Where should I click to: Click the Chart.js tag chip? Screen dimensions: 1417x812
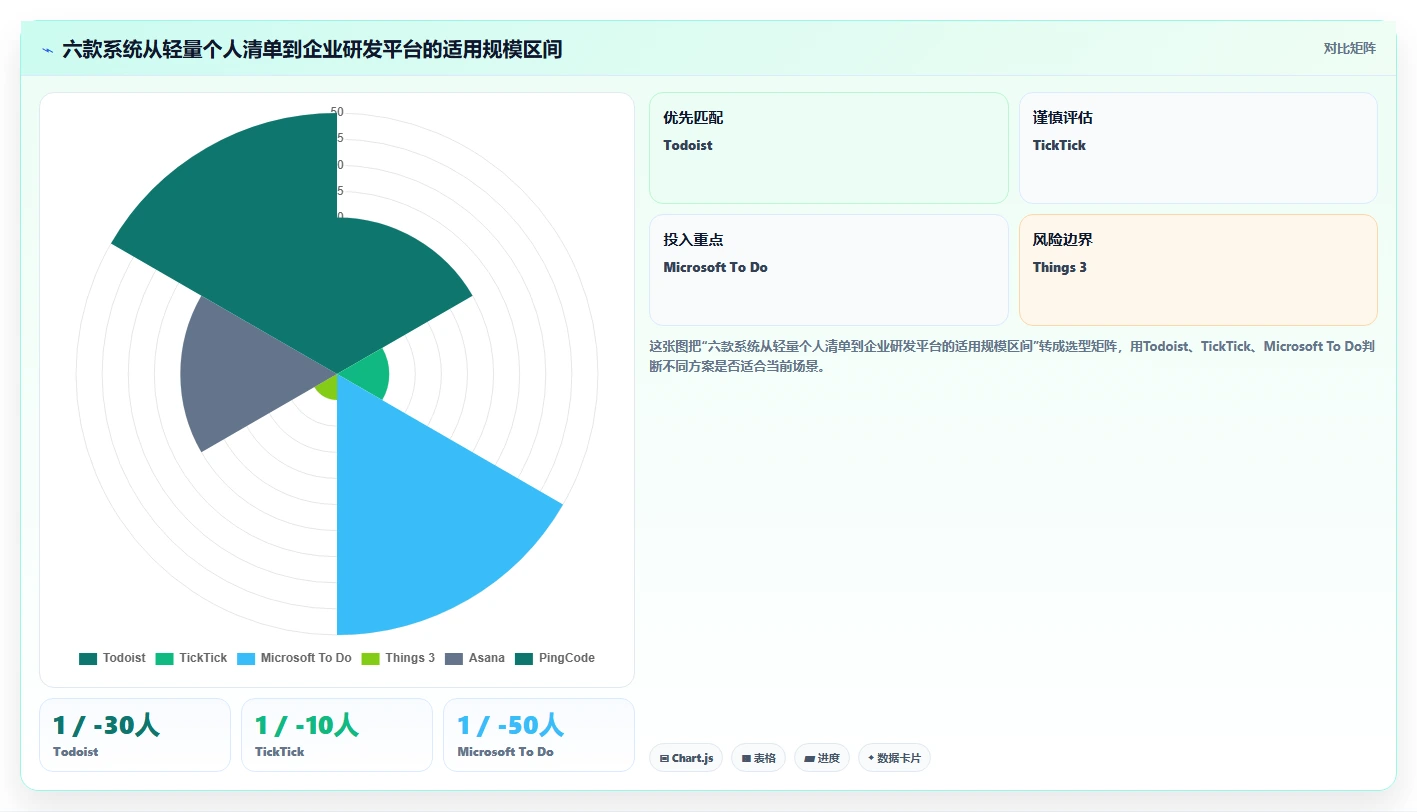[x=686, y=758]
